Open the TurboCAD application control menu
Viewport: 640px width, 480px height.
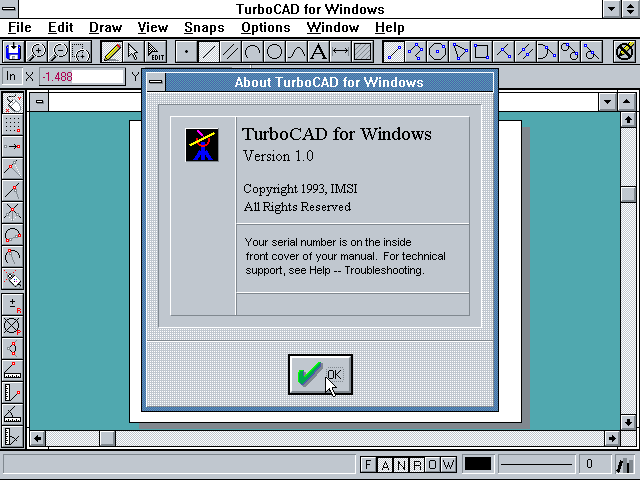click(9, 9)
